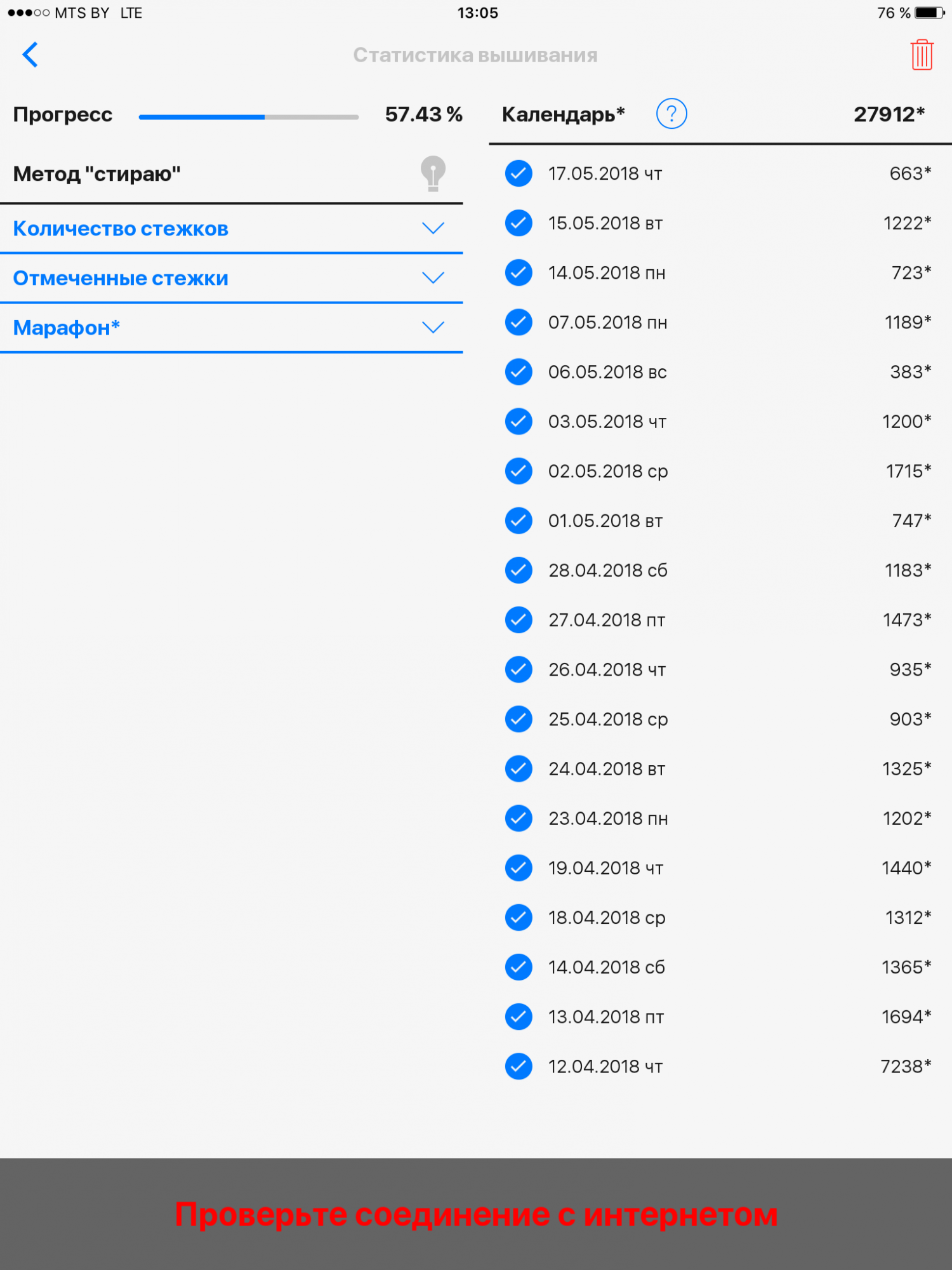
Task: Expand the Марафон* section arrow
Action: pos(433,327)
